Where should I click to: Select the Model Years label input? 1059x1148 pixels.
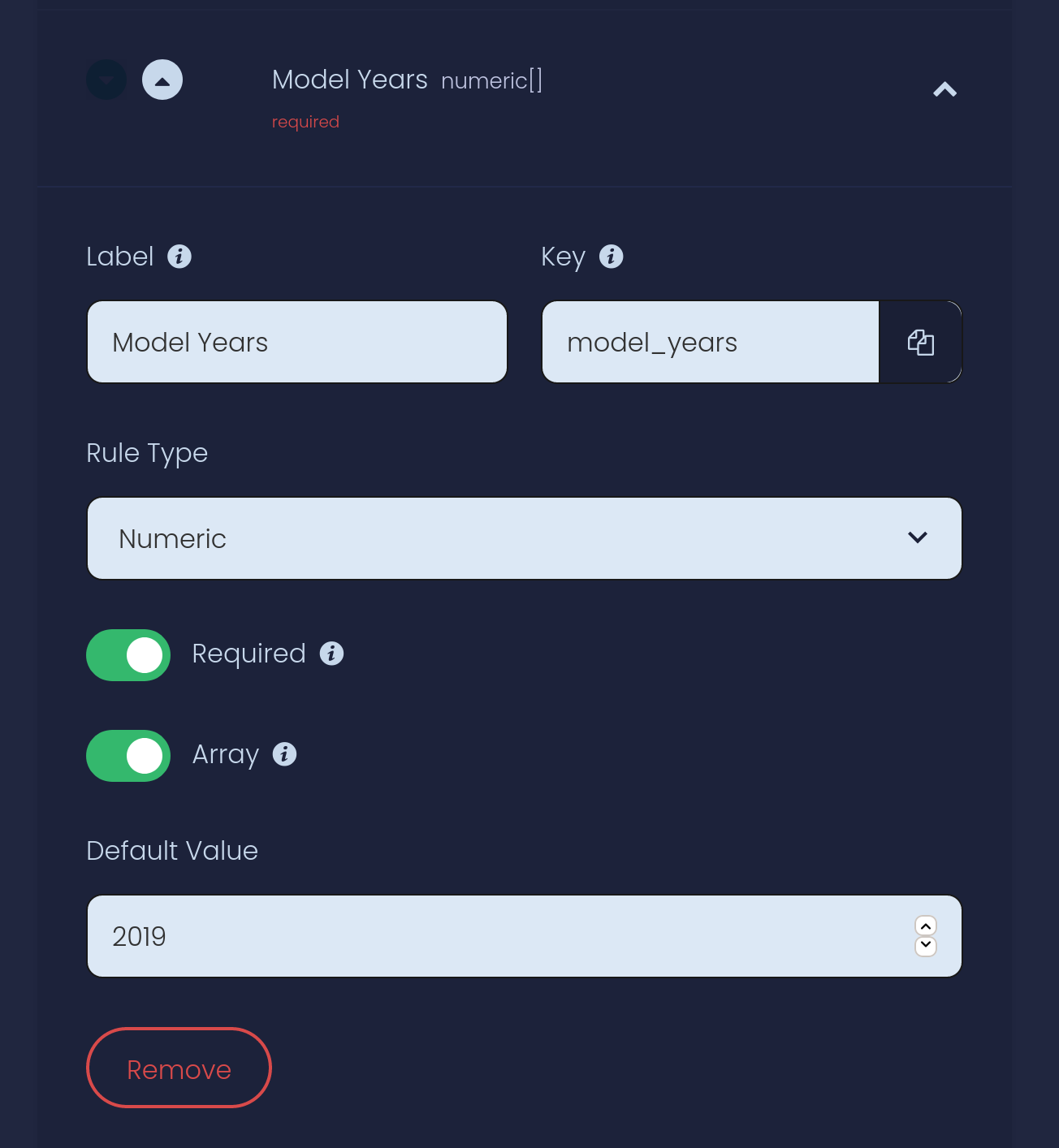click(x=296, y=342)
